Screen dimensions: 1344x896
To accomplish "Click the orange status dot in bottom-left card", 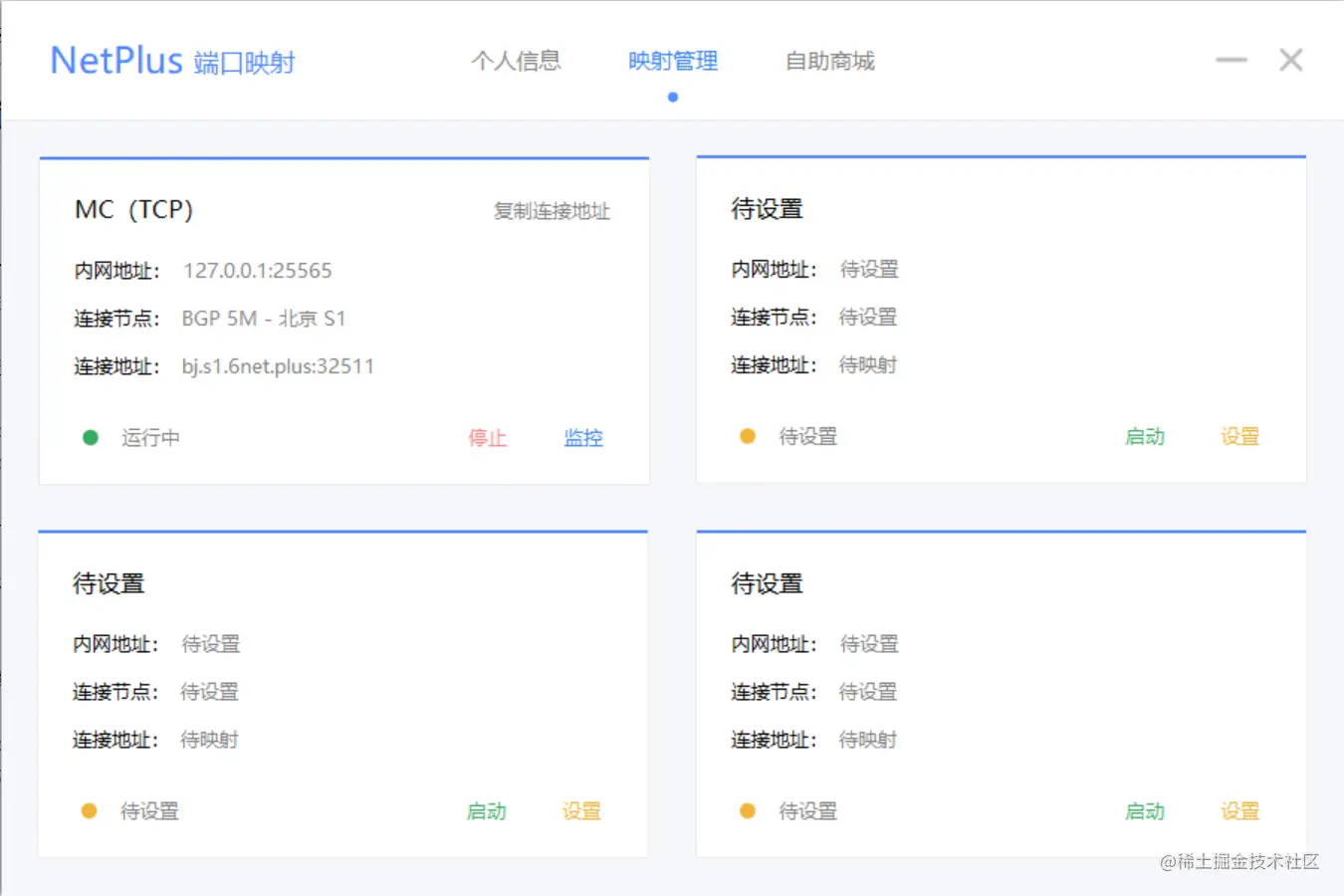I will (89, 811).
